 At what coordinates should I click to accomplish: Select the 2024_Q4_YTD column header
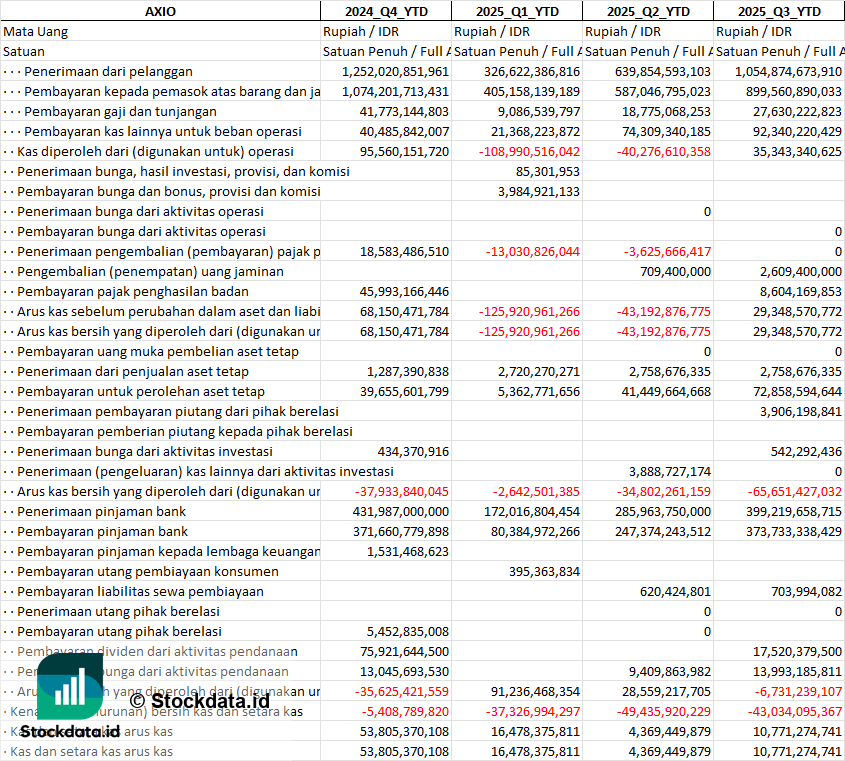[x=385, y=11]
